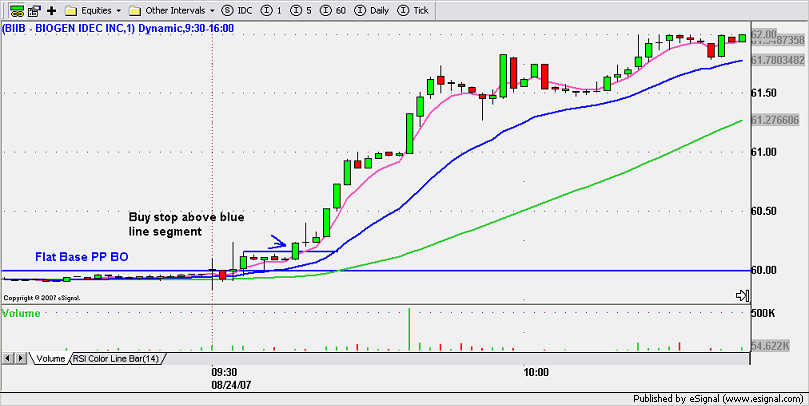Click the tab scroll left arrow
809x406 pixels.
[8, 358]
